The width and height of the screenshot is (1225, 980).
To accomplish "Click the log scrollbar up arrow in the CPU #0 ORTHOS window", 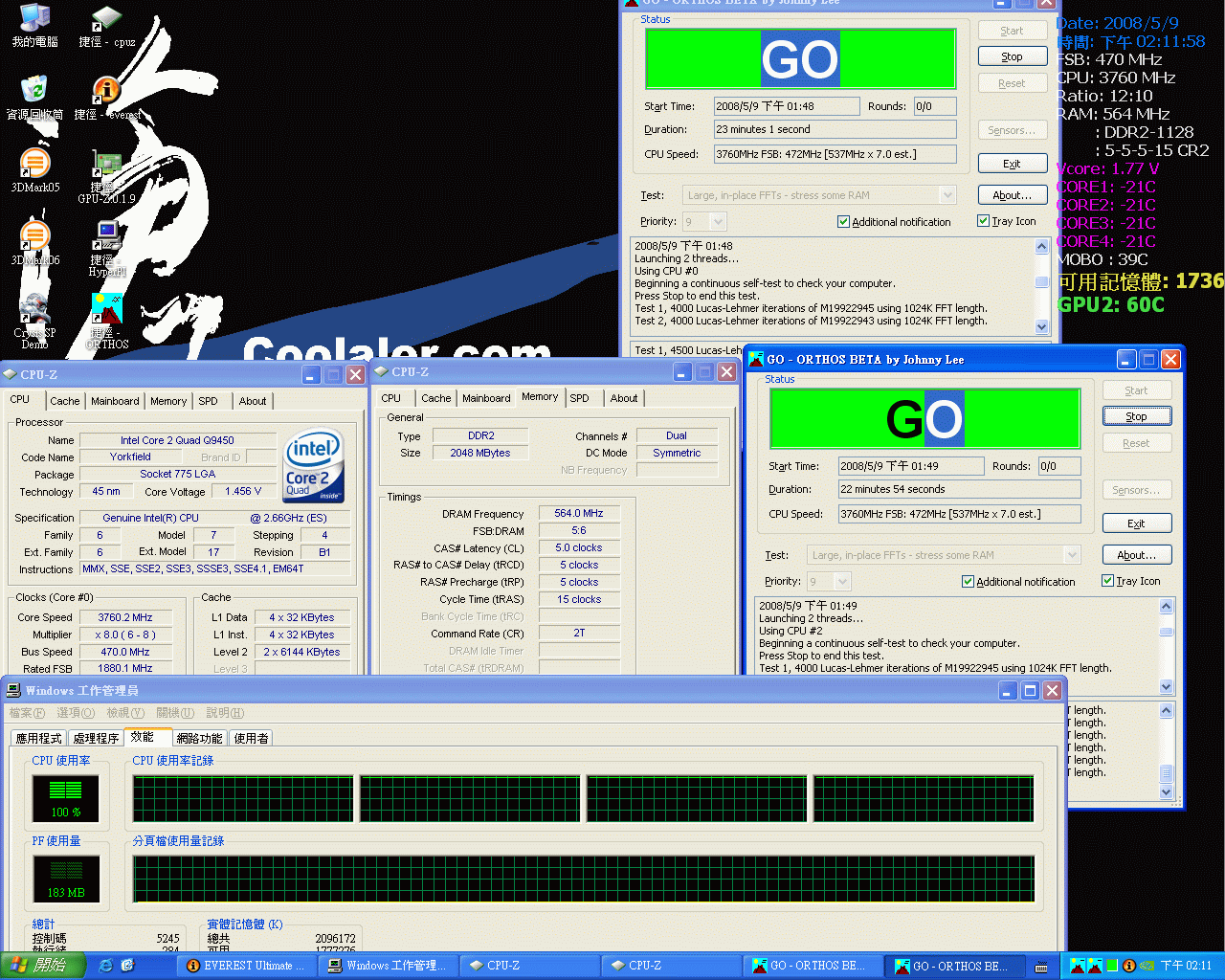I will (x=1042, y=246).
